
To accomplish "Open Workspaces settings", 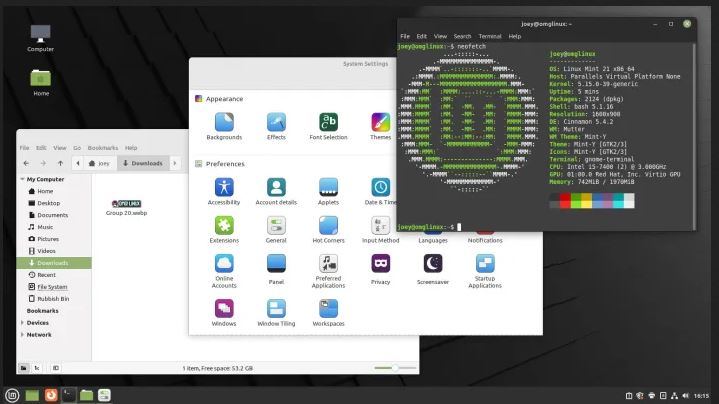I will tap(328, 313).
